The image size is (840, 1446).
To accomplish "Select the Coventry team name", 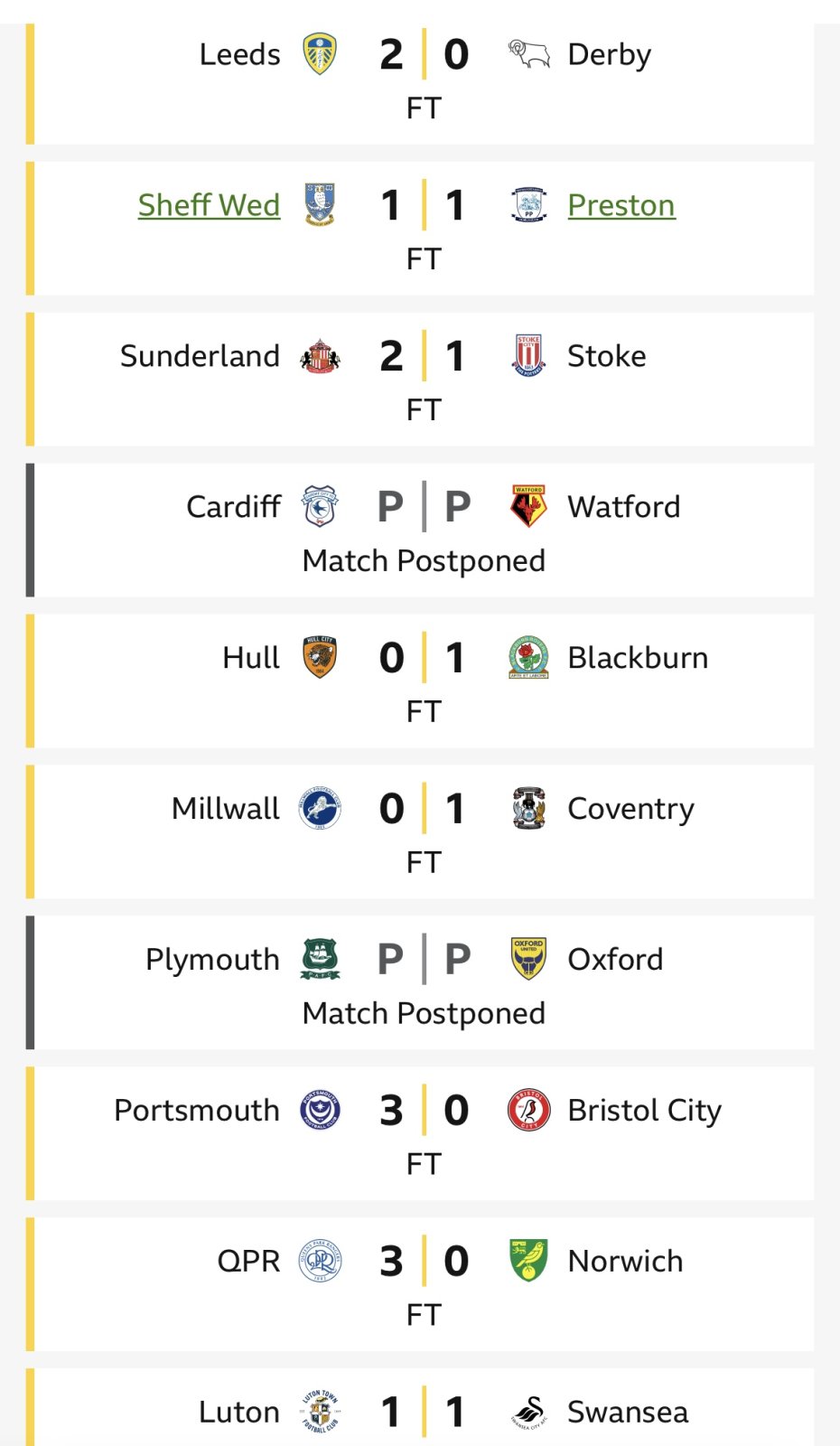I will point(630,809).
